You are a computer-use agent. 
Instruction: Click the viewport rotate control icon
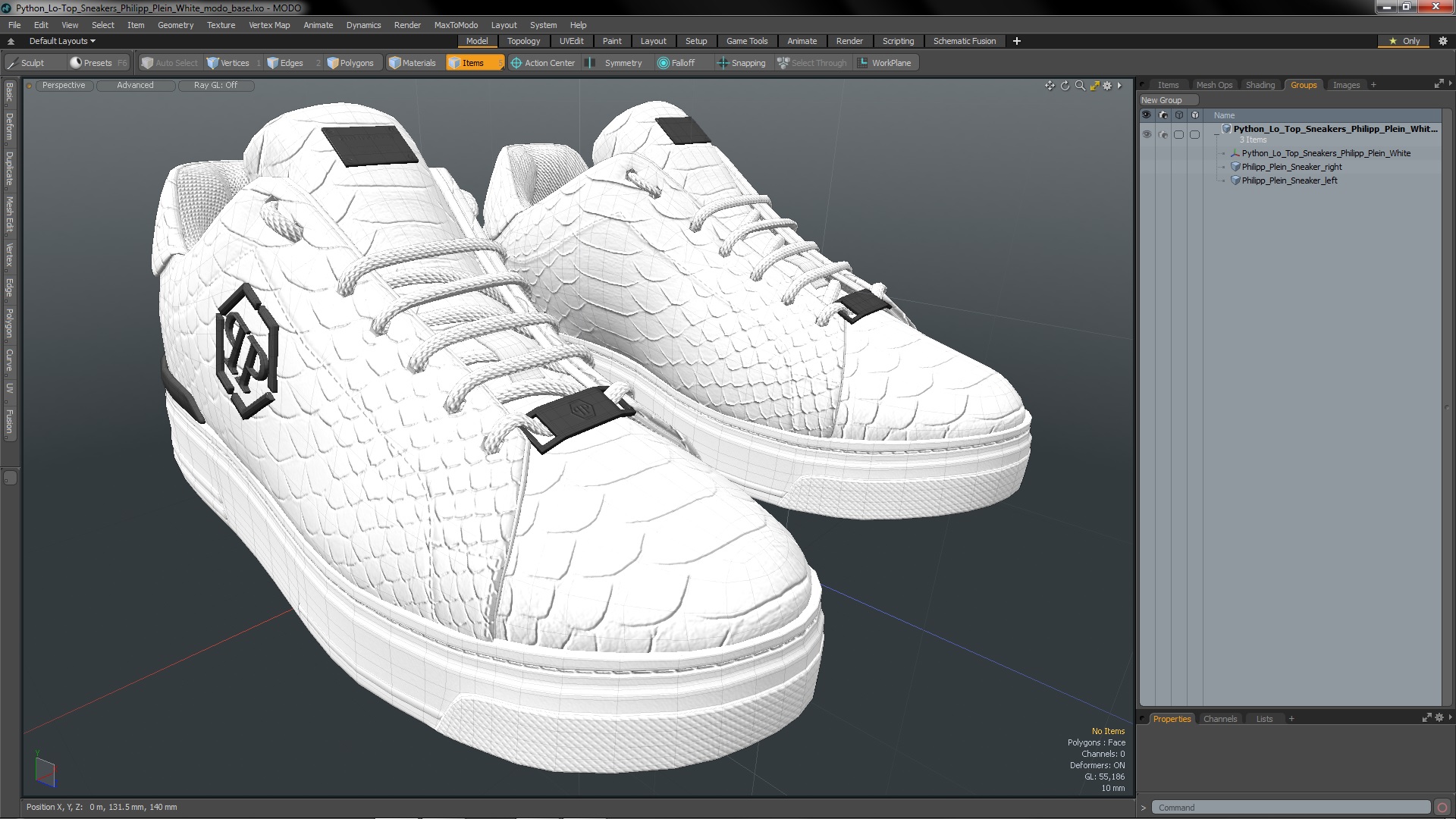(1065, 86)
